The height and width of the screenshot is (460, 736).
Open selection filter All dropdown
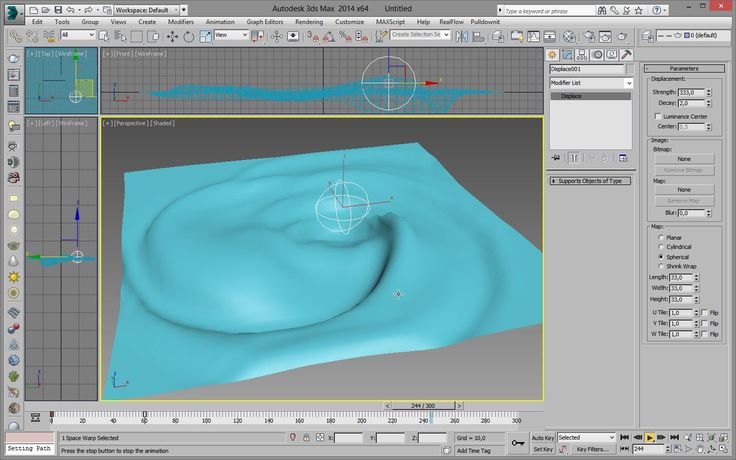point(77,35)
